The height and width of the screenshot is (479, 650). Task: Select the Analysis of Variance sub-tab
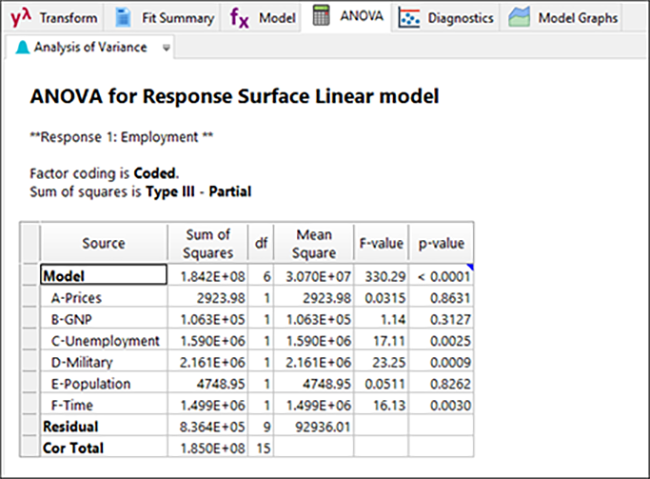[88, 47]
